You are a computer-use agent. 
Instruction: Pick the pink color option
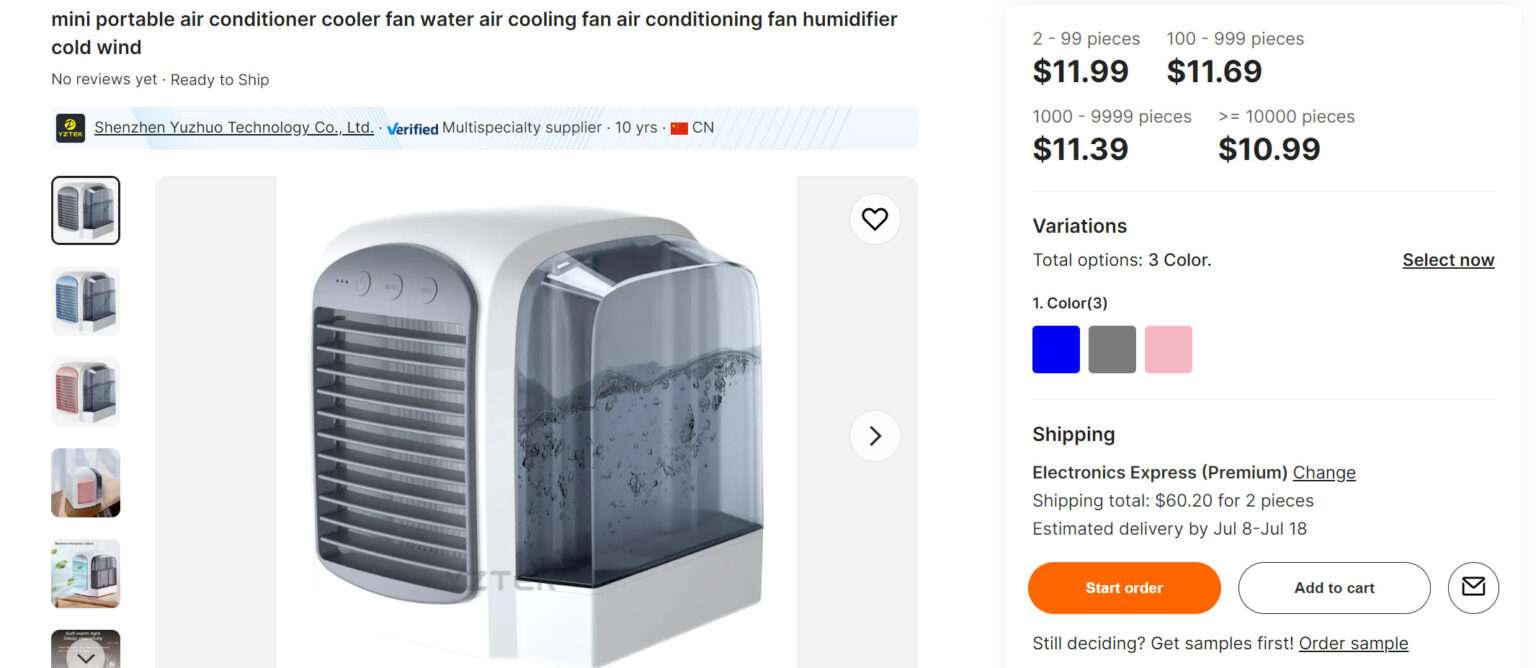coord(1167,348)
